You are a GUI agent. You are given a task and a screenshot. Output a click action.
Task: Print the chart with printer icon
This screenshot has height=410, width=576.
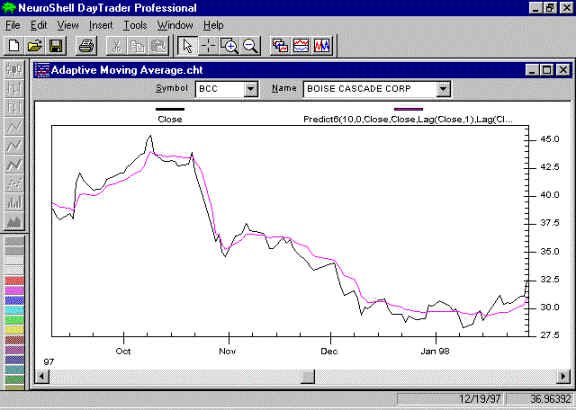click(x=87, y=46)
